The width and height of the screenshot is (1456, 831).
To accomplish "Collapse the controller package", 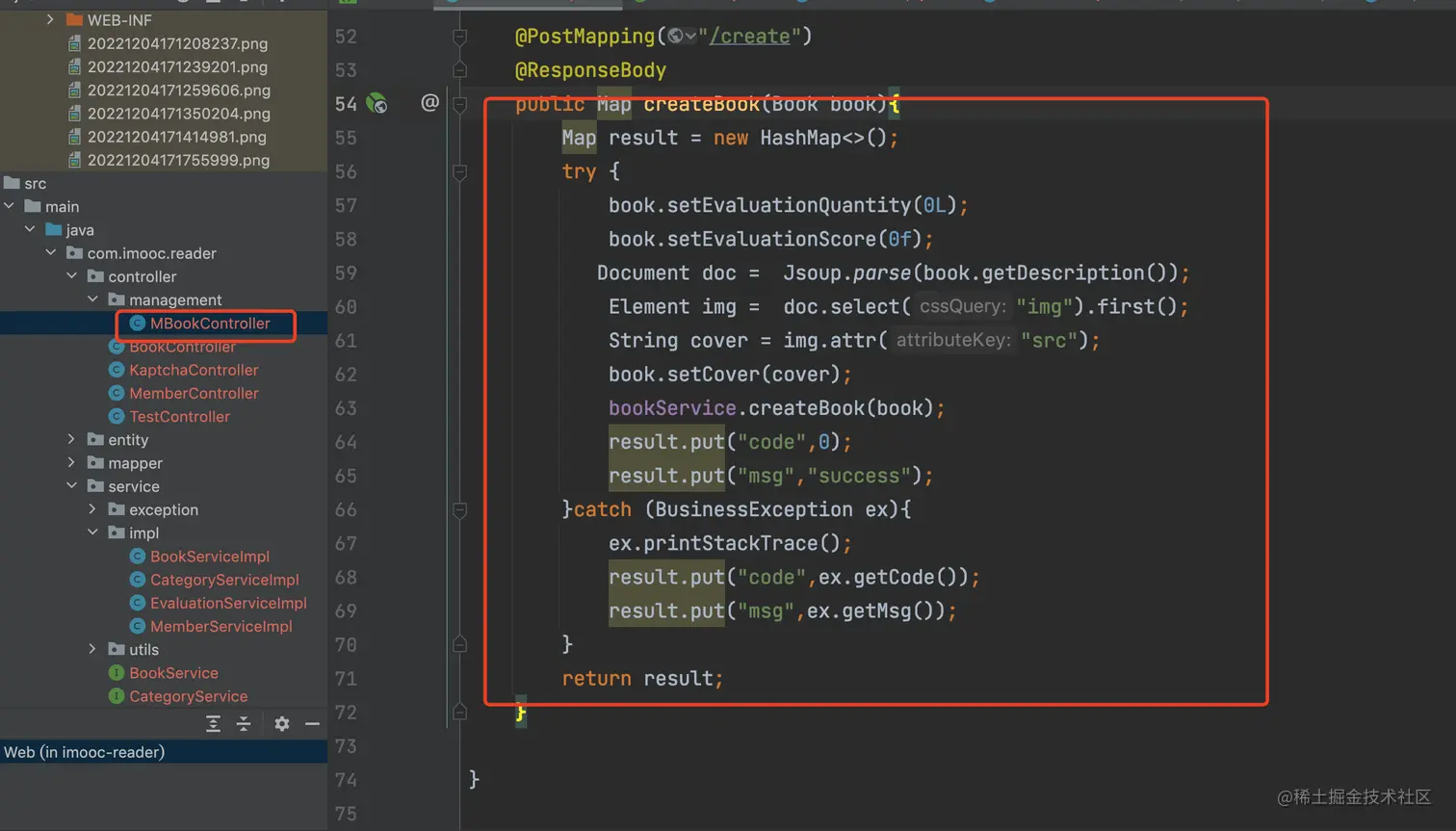I will click(x=72, y=276).
